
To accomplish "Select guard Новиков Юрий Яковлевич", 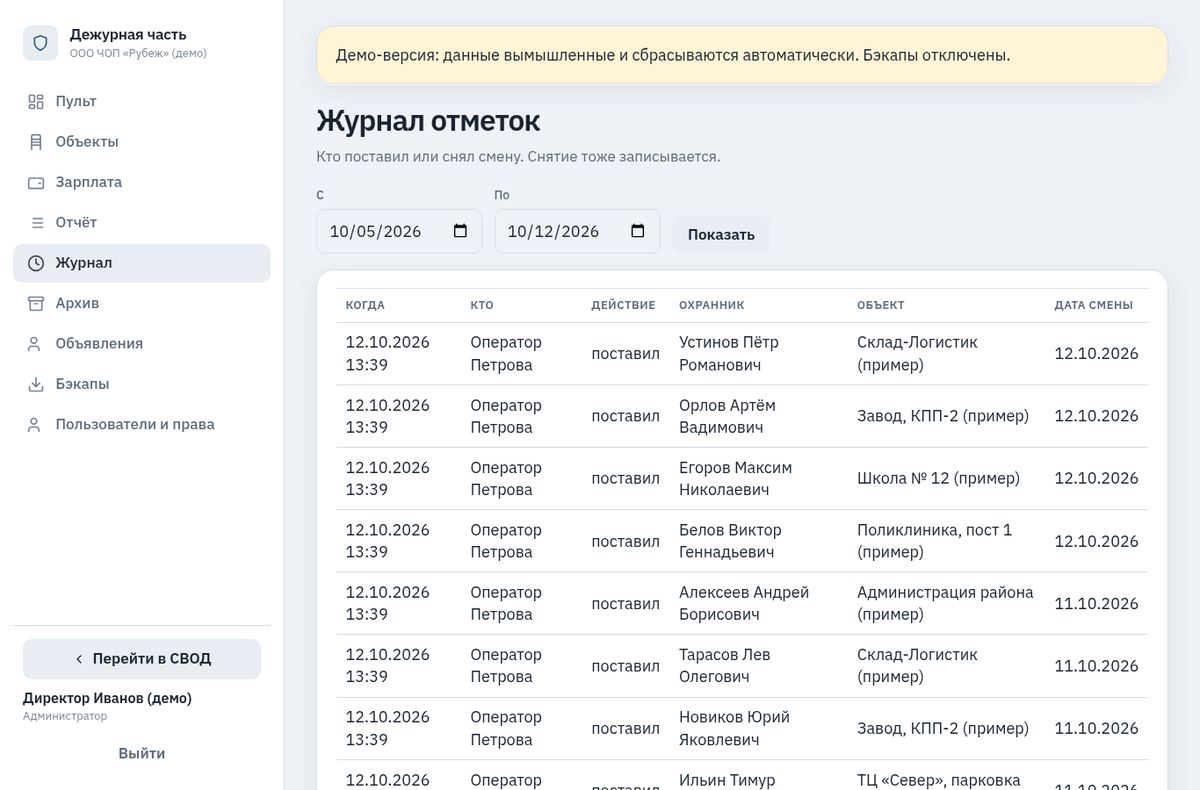I will 734,728.
